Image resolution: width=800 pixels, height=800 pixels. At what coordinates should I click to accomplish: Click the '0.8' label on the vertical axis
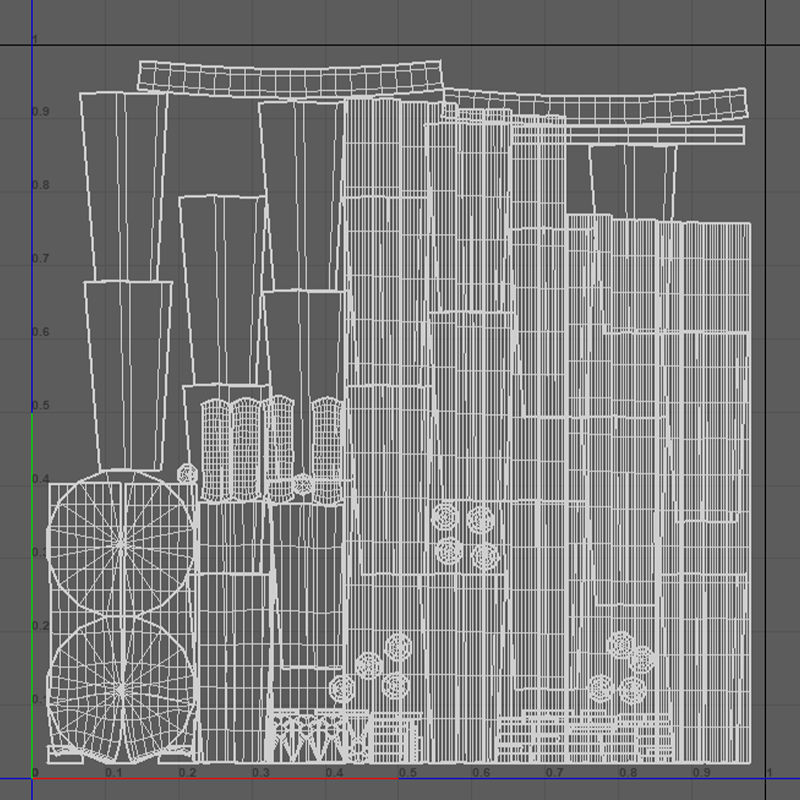click(x=41, y=185)
